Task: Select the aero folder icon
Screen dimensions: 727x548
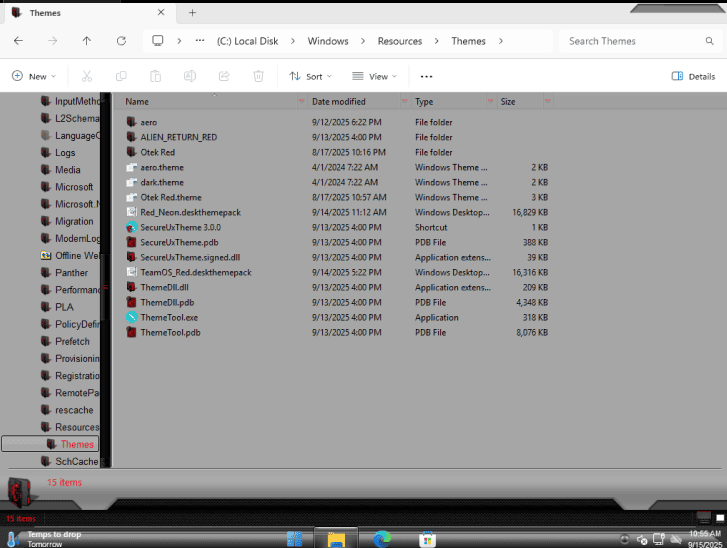Action: pos(132,122)
